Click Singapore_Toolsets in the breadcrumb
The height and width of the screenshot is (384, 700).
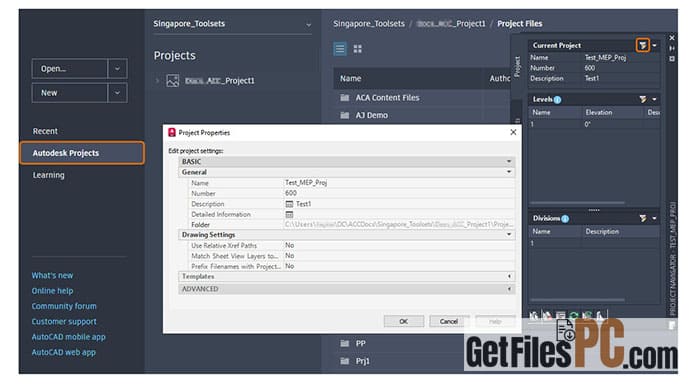[369, 24]
